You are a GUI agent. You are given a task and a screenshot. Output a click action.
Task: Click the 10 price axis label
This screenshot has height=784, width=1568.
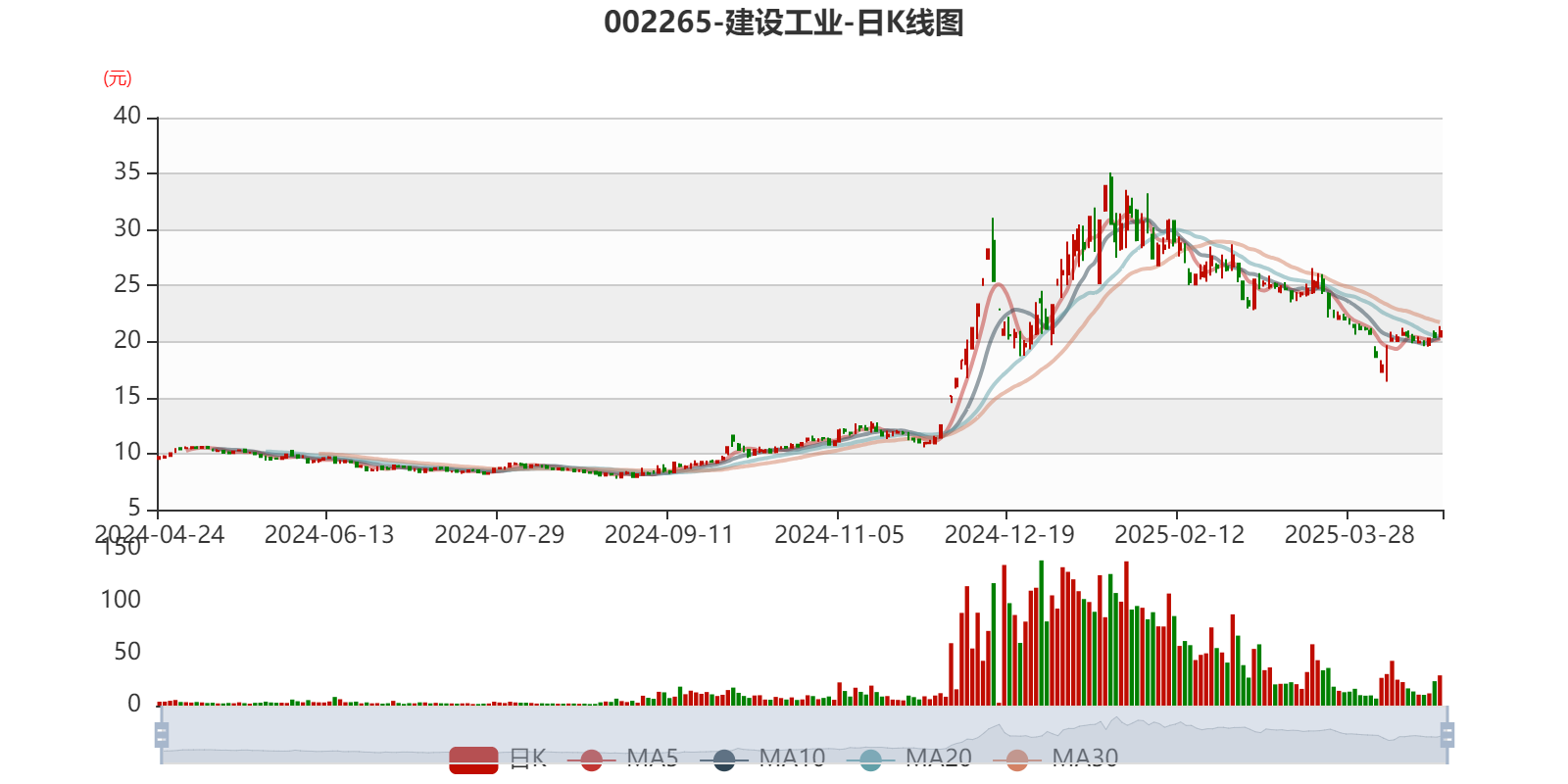[127, 452]
